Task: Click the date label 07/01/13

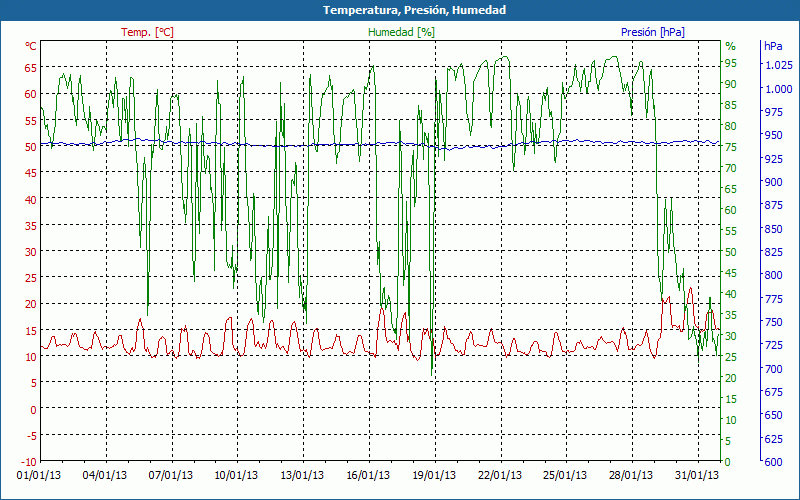Action: pos(170,475)
